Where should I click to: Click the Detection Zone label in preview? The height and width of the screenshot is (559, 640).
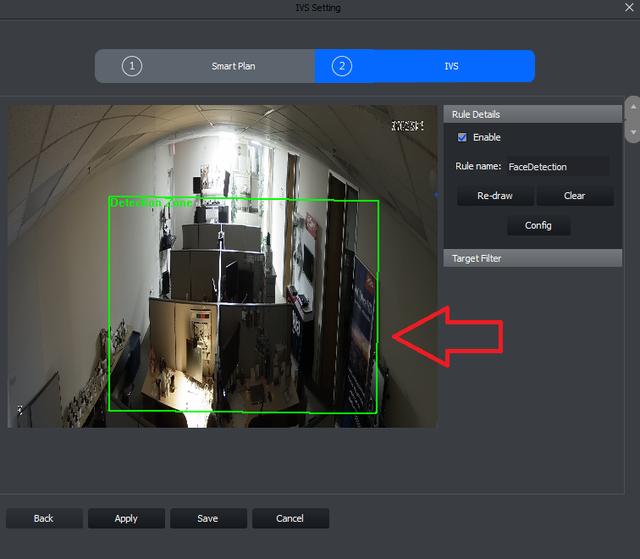[x=150, y=203]
